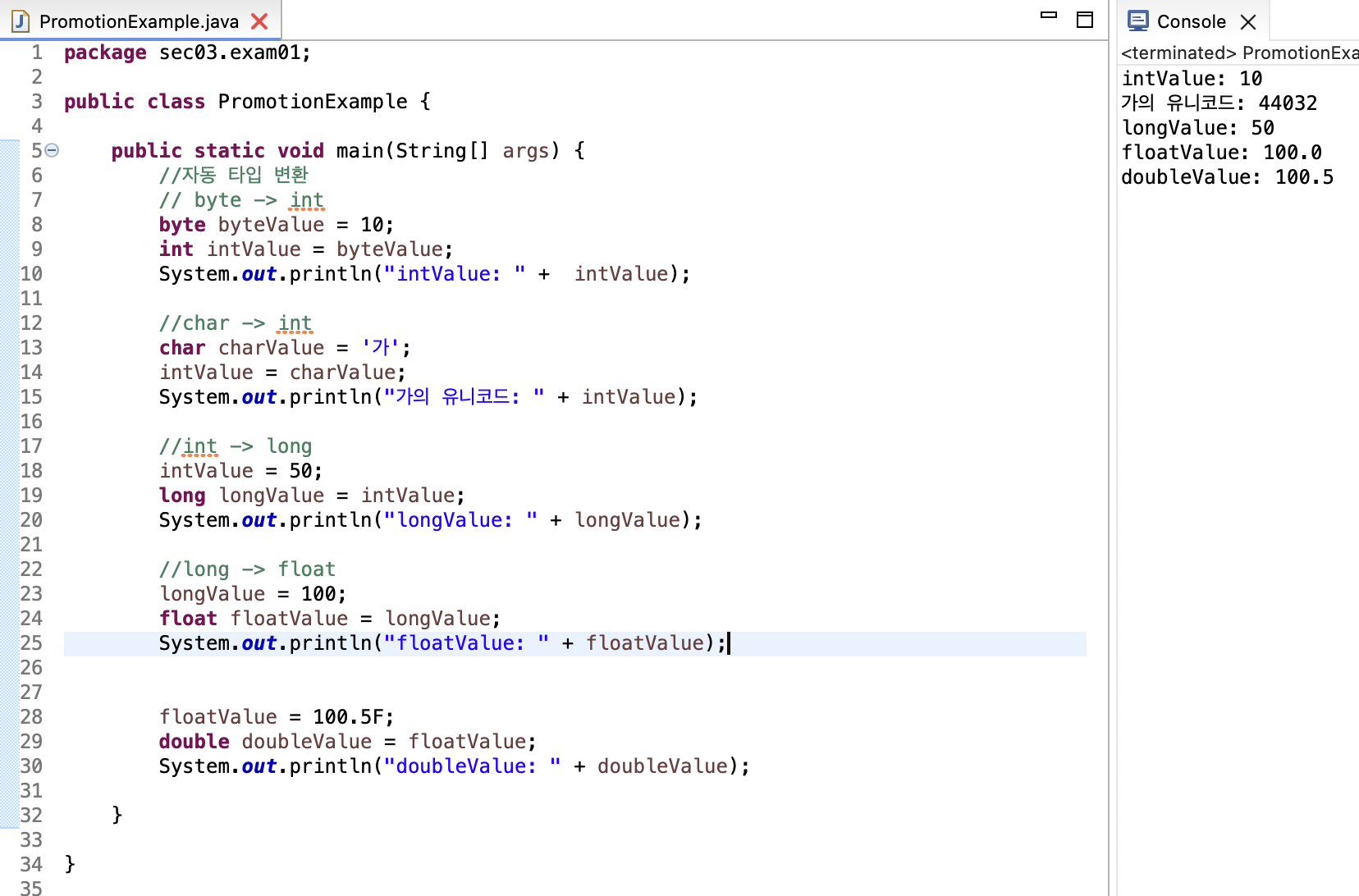The height and width of the screenshot is (896, 1359).
Task: Click the string "가의 유니코드: " on line 15
Action: [x=464, y=397]
